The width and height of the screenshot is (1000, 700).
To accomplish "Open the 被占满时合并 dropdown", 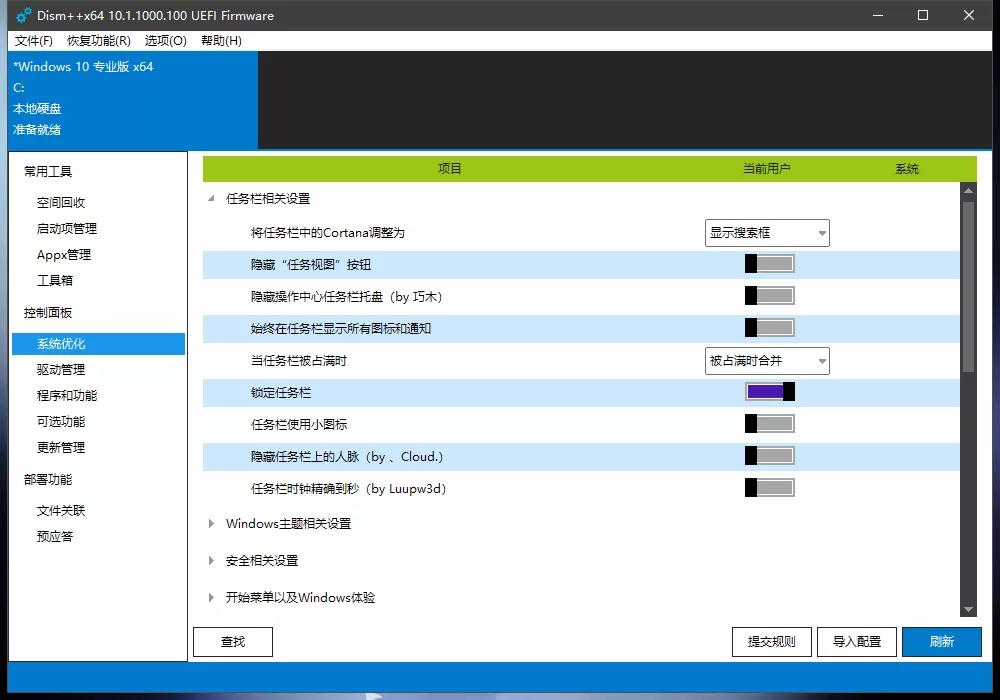I will point(766,360).
